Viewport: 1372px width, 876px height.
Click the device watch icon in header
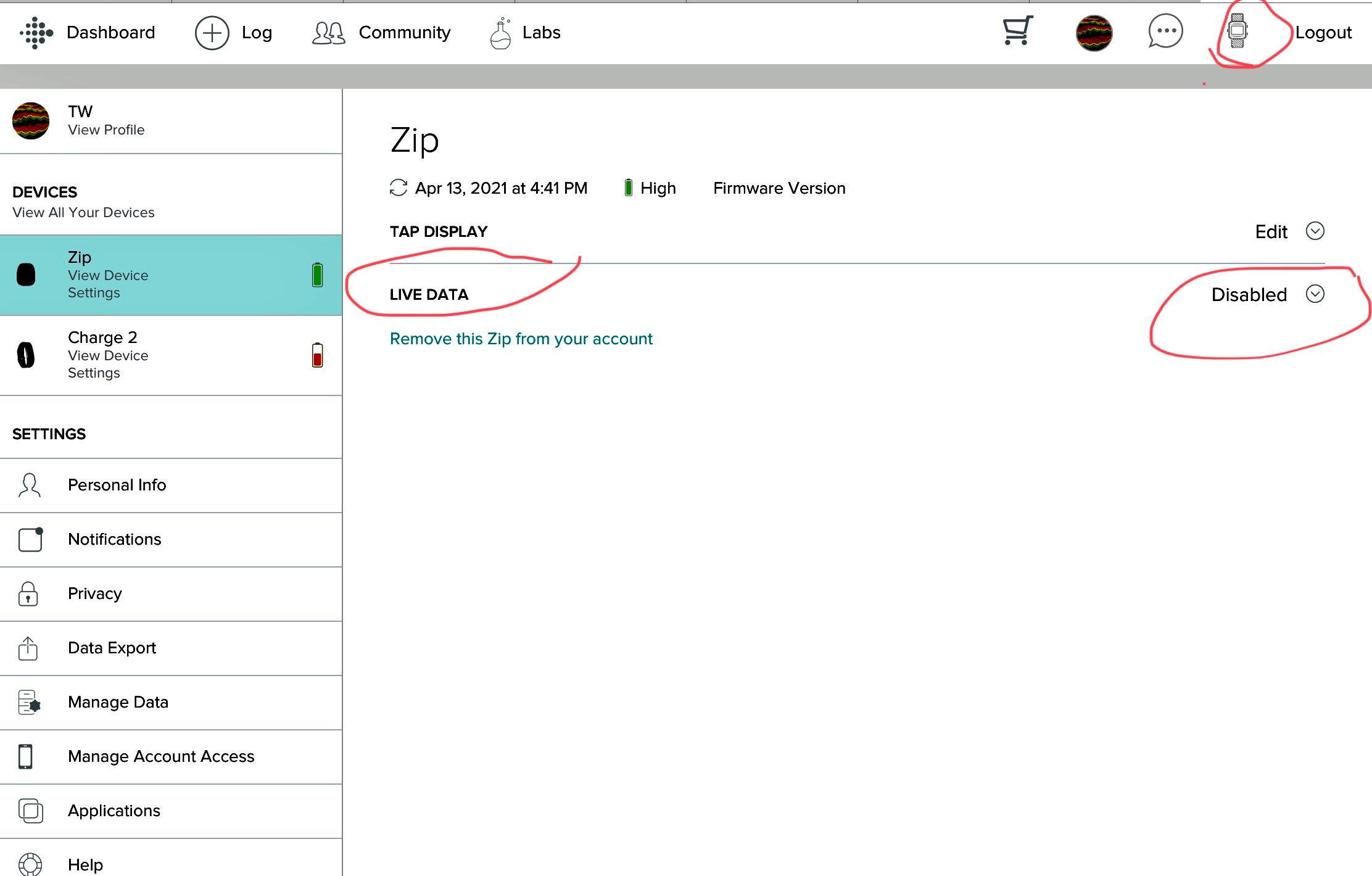(x=1237, y=31)
